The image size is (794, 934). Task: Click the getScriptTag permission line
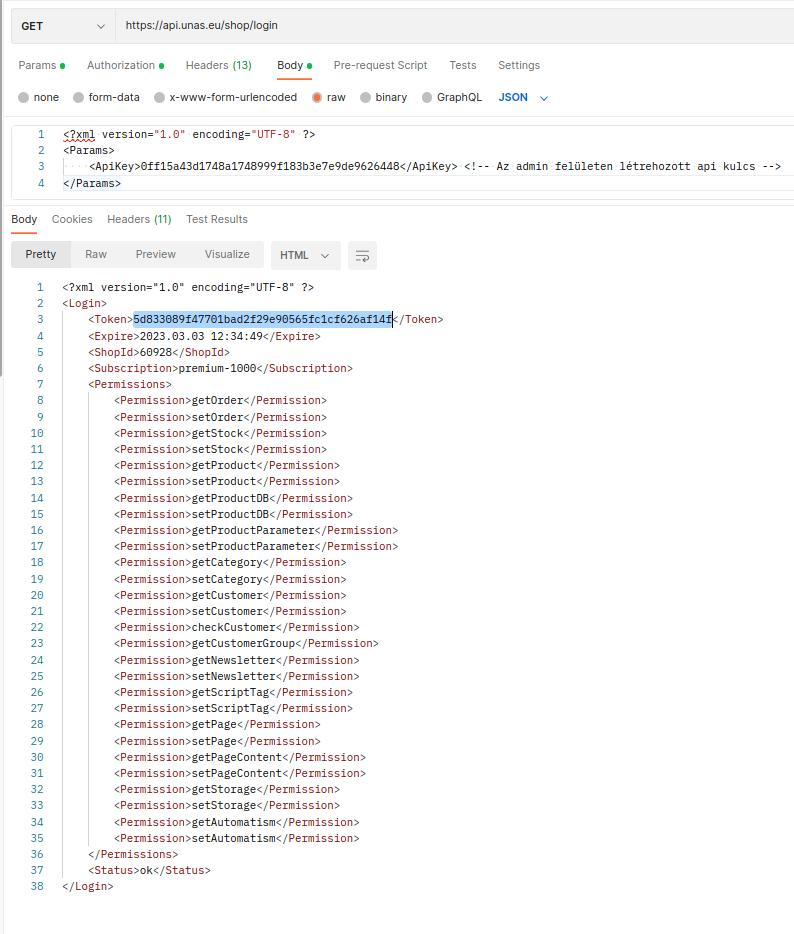pos(233,693)
